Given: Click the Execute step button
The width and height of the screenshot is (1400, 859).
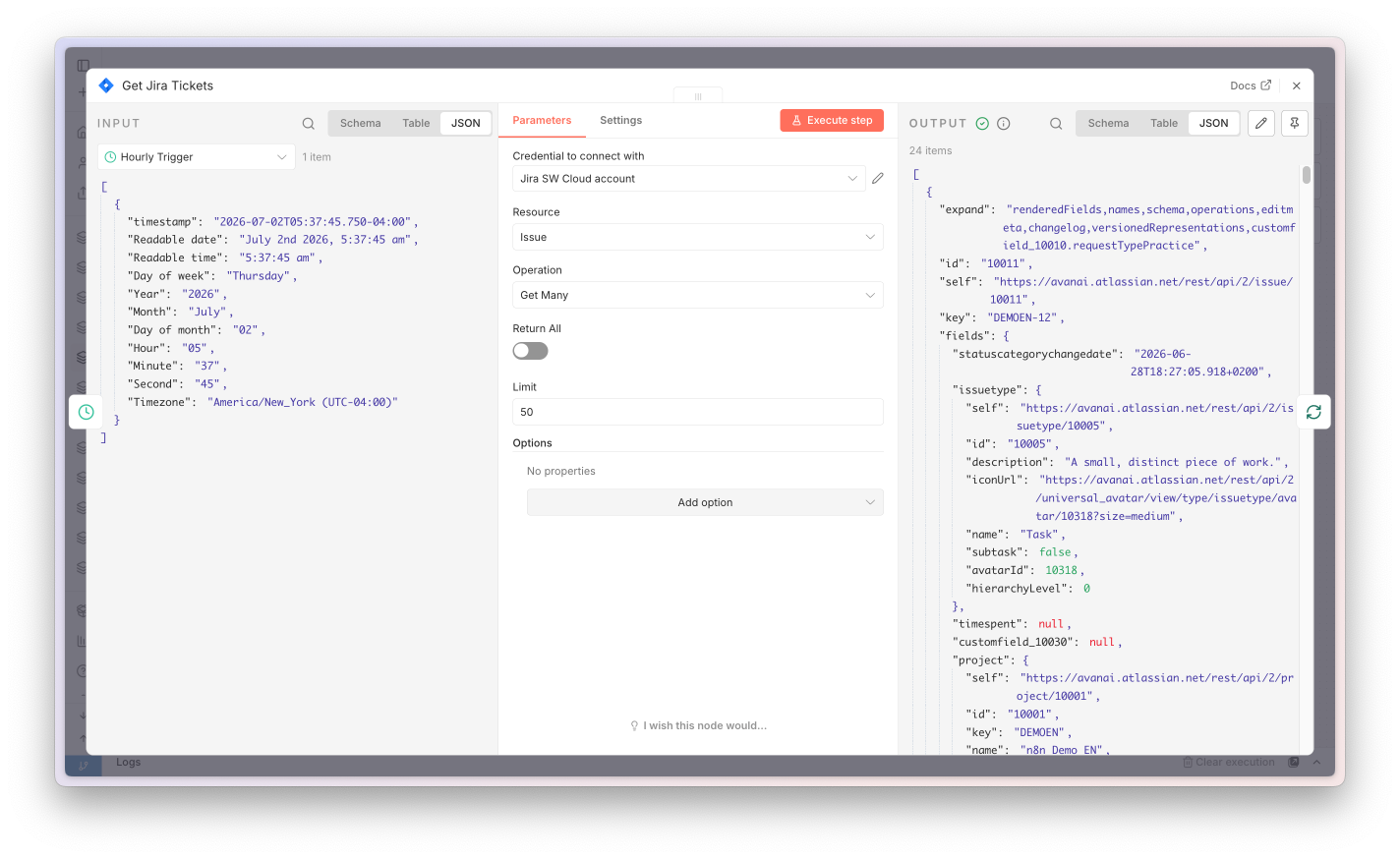Looking at the screenshot, I should click(832, 120).
